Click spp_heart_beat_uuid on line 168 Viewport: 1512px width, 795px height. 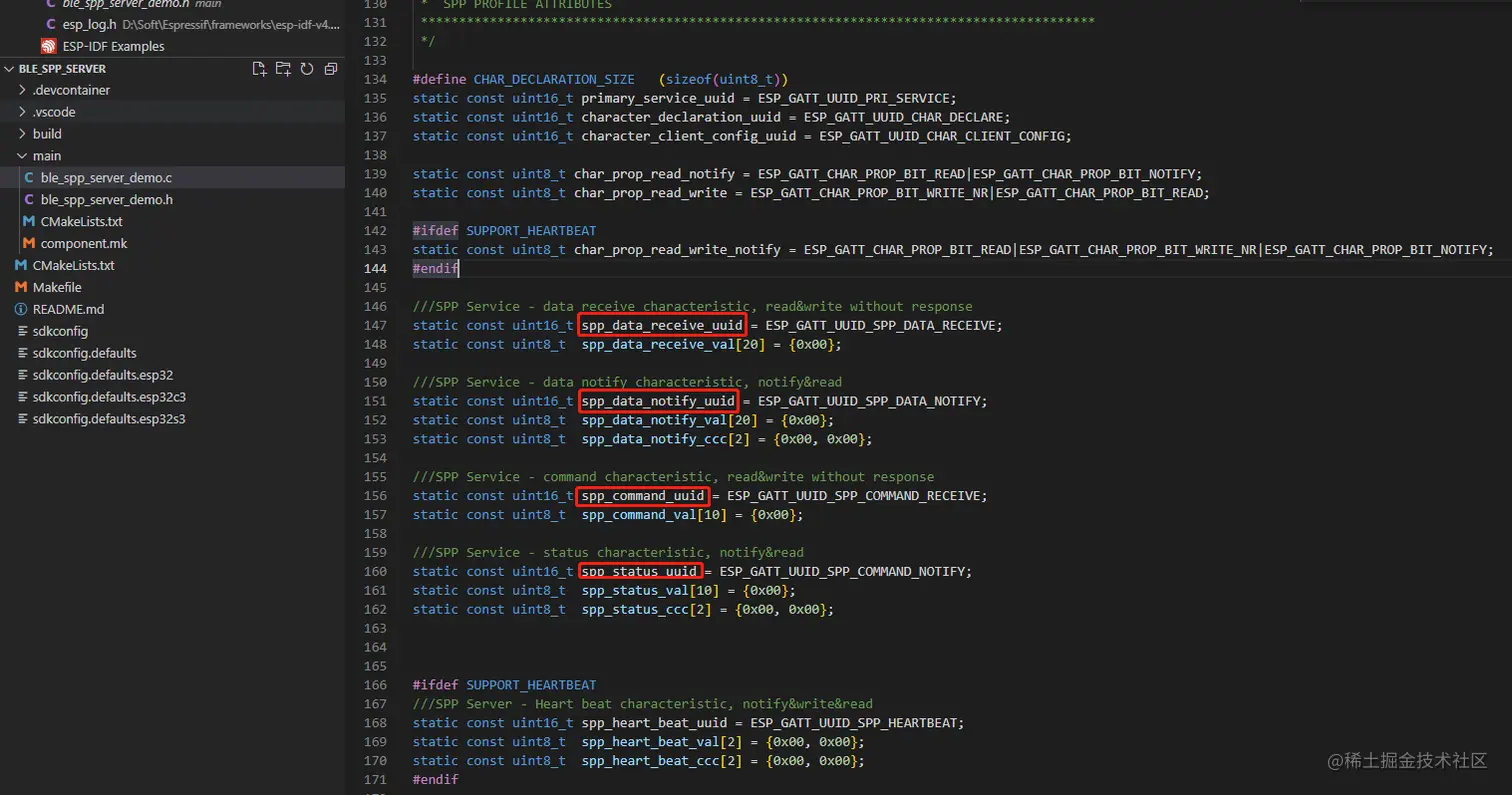point(654,723)
